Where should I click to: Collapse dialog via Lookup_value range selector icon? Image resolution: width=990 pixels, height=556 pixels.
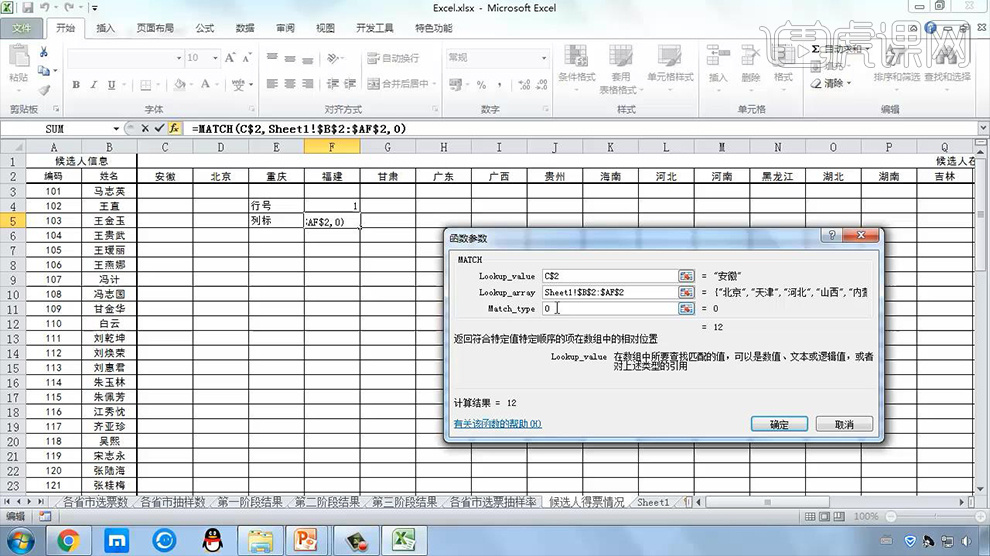[686, 276]
